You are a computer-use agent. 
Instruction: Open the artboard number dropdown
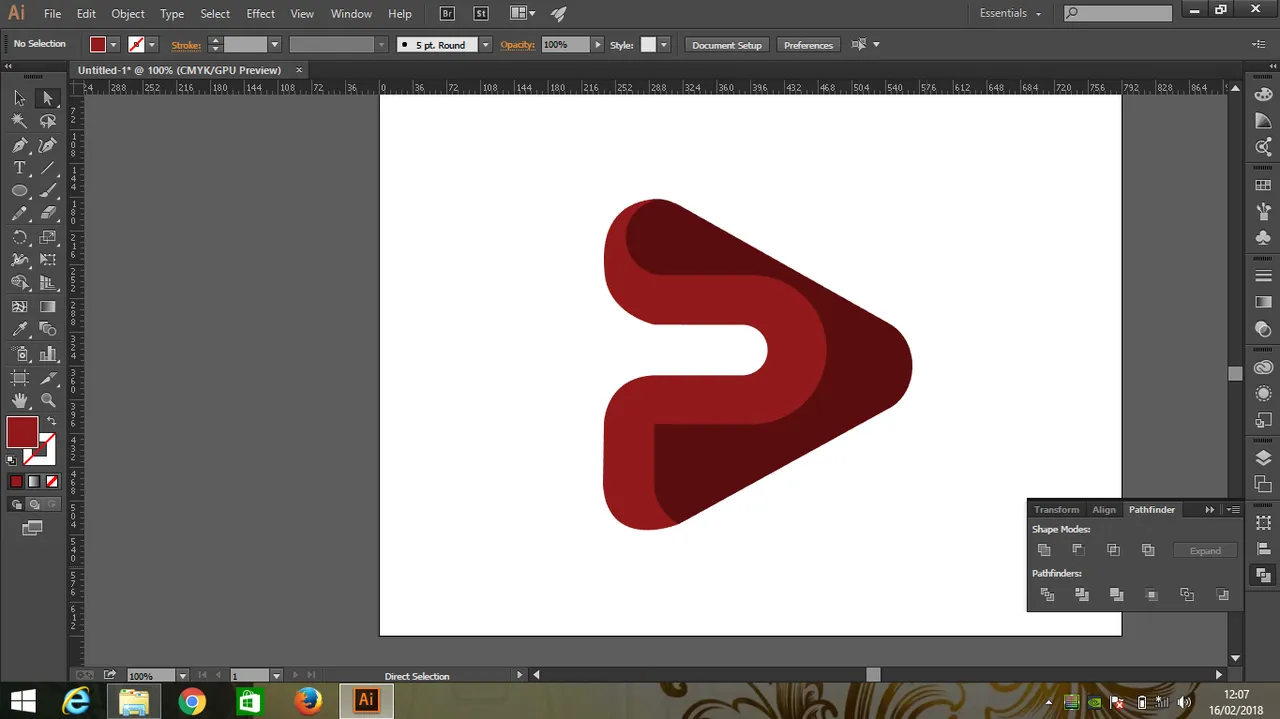tap(277, 676)
